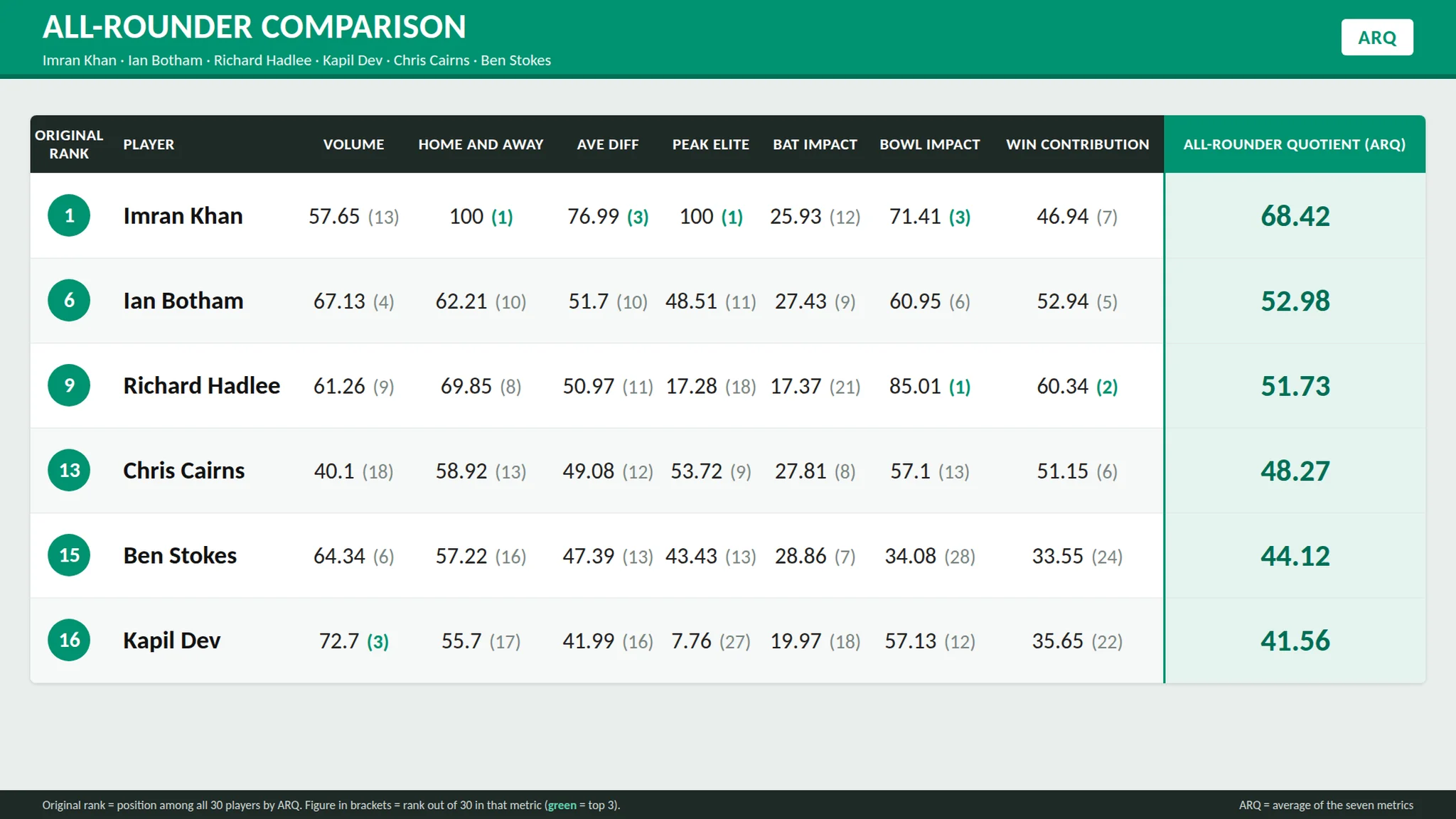Click Richard Hadlee's ARQ score 51.73

pyautogui.click(x=1295, y=386)
